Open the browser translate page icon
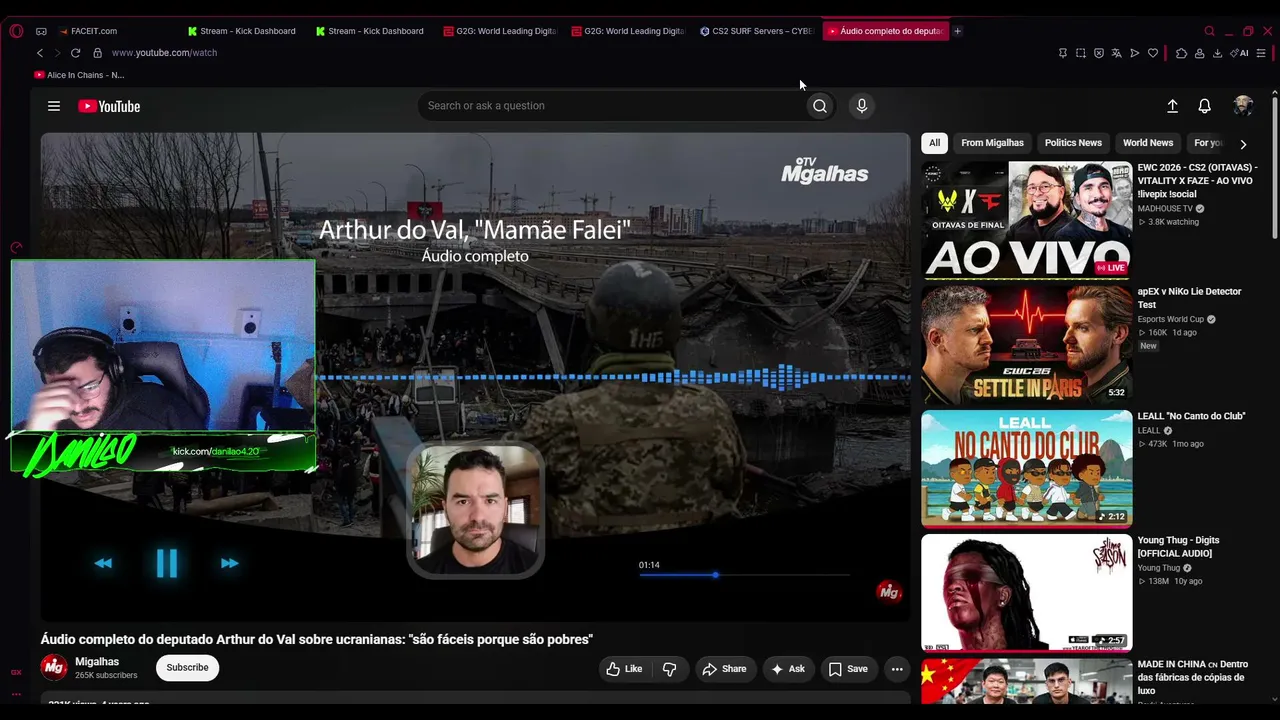This screenshot has height=720, width=1280. pyautogui.click(x=1117, y=53)
